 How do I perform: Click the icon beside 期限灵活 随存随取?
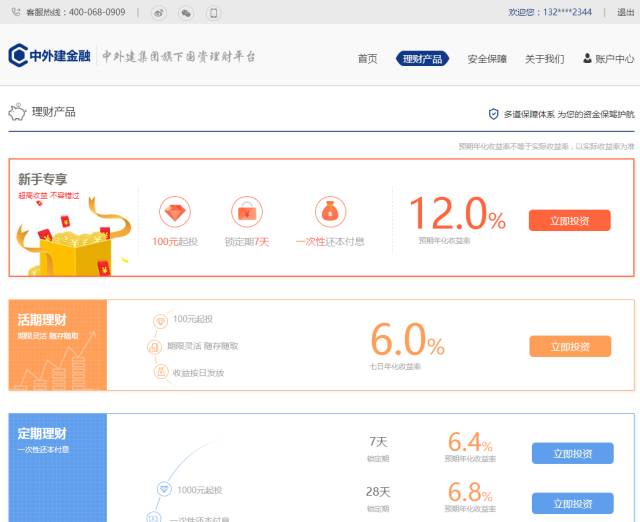[x=154, y=347]
